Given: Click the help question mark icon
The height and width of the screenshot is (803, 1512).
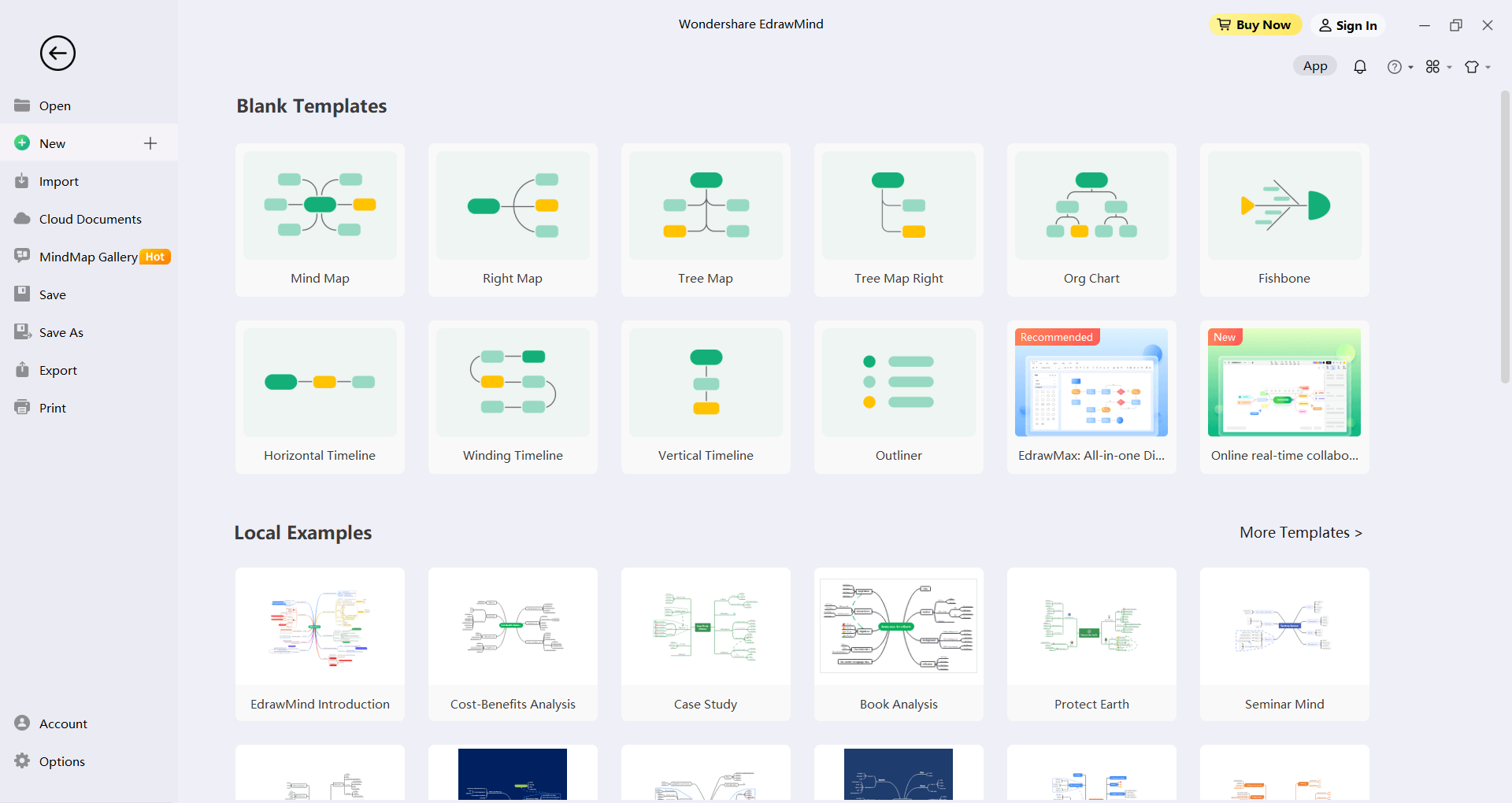Looking at the screenshot, I should (x=1394, y=67).
